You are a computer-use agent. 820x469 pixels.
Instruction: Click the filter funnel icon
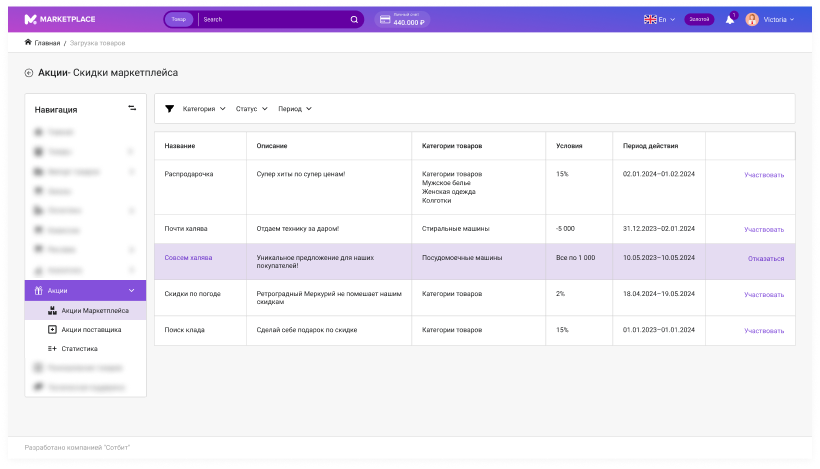tap(169, 109)
